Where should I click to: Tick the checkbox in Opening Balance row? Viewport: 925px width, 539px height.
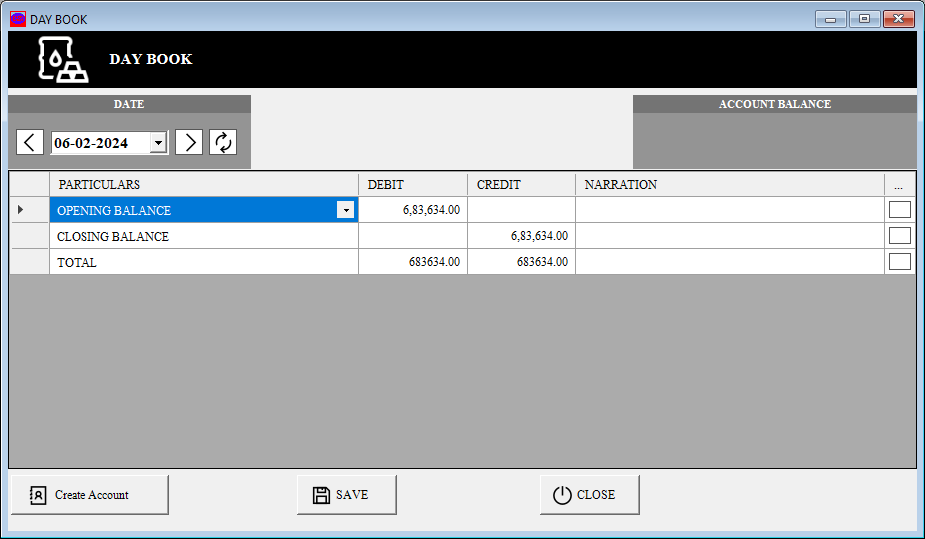[899, 210]
